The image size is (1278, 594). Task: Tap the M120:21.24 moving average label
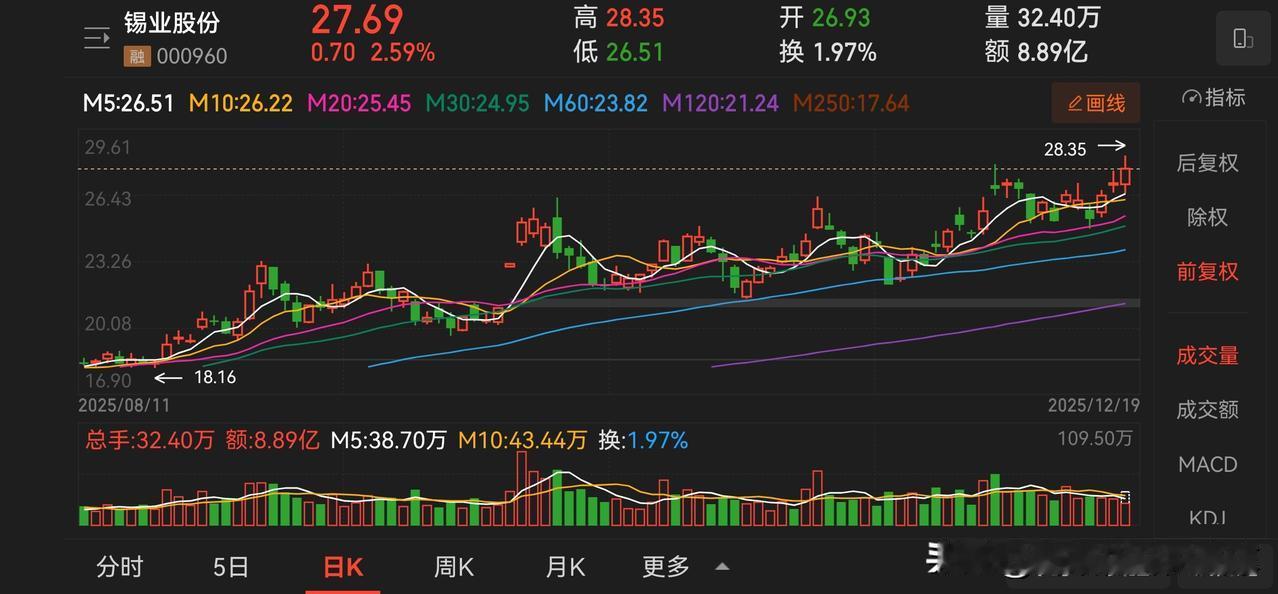click(720, 103)
